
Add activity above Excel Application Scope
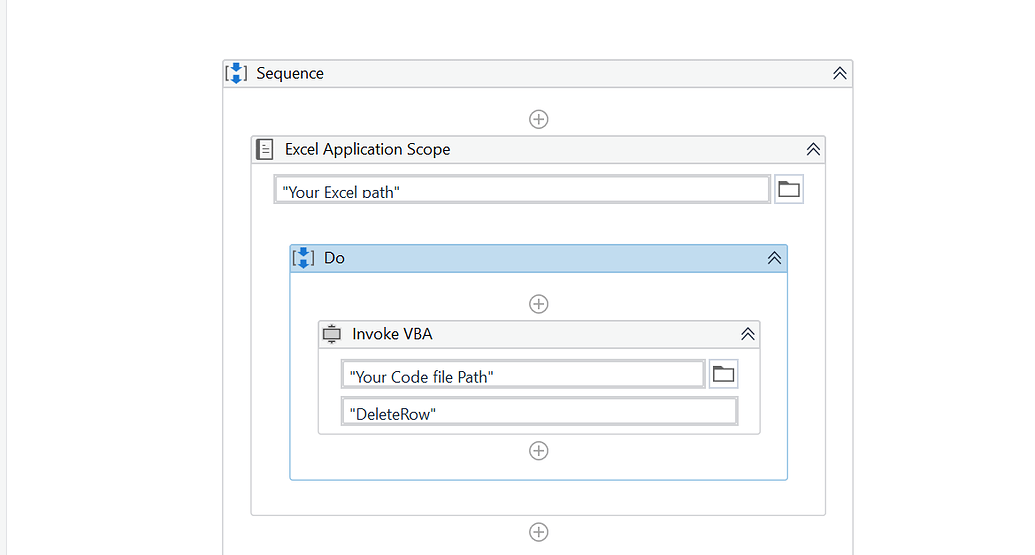(x=538, y=119)
